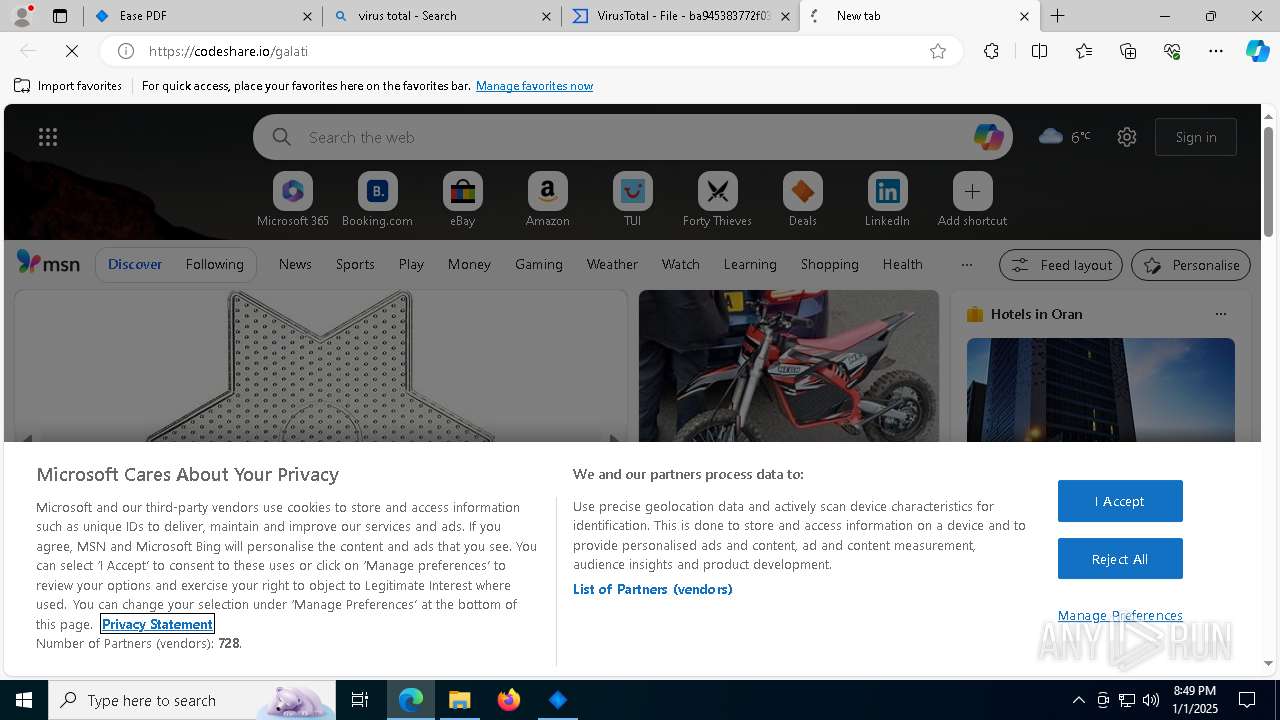Open the Manage Preferences link
The image size is (1280, 720).
[1120, 615]
